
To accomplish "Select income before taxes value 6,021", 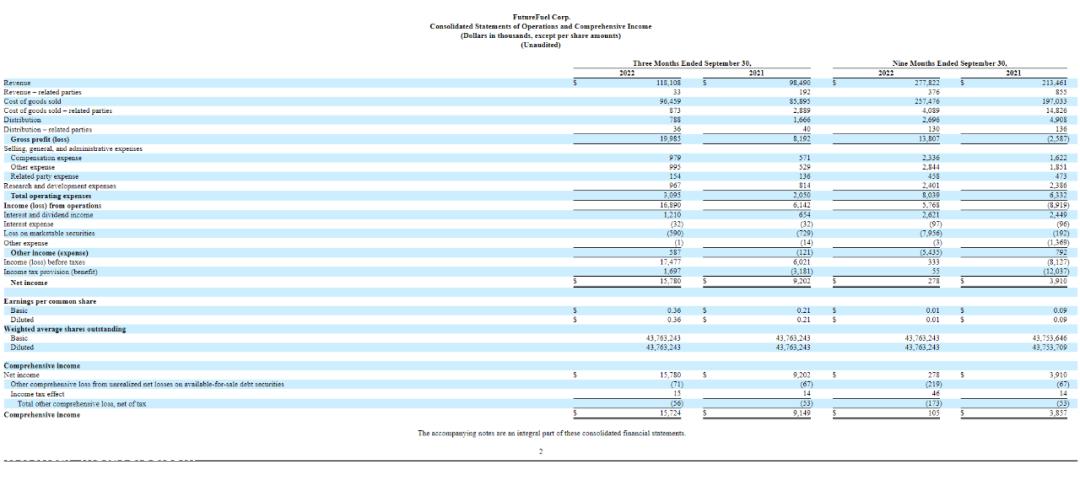I will [x=803, y=262].
